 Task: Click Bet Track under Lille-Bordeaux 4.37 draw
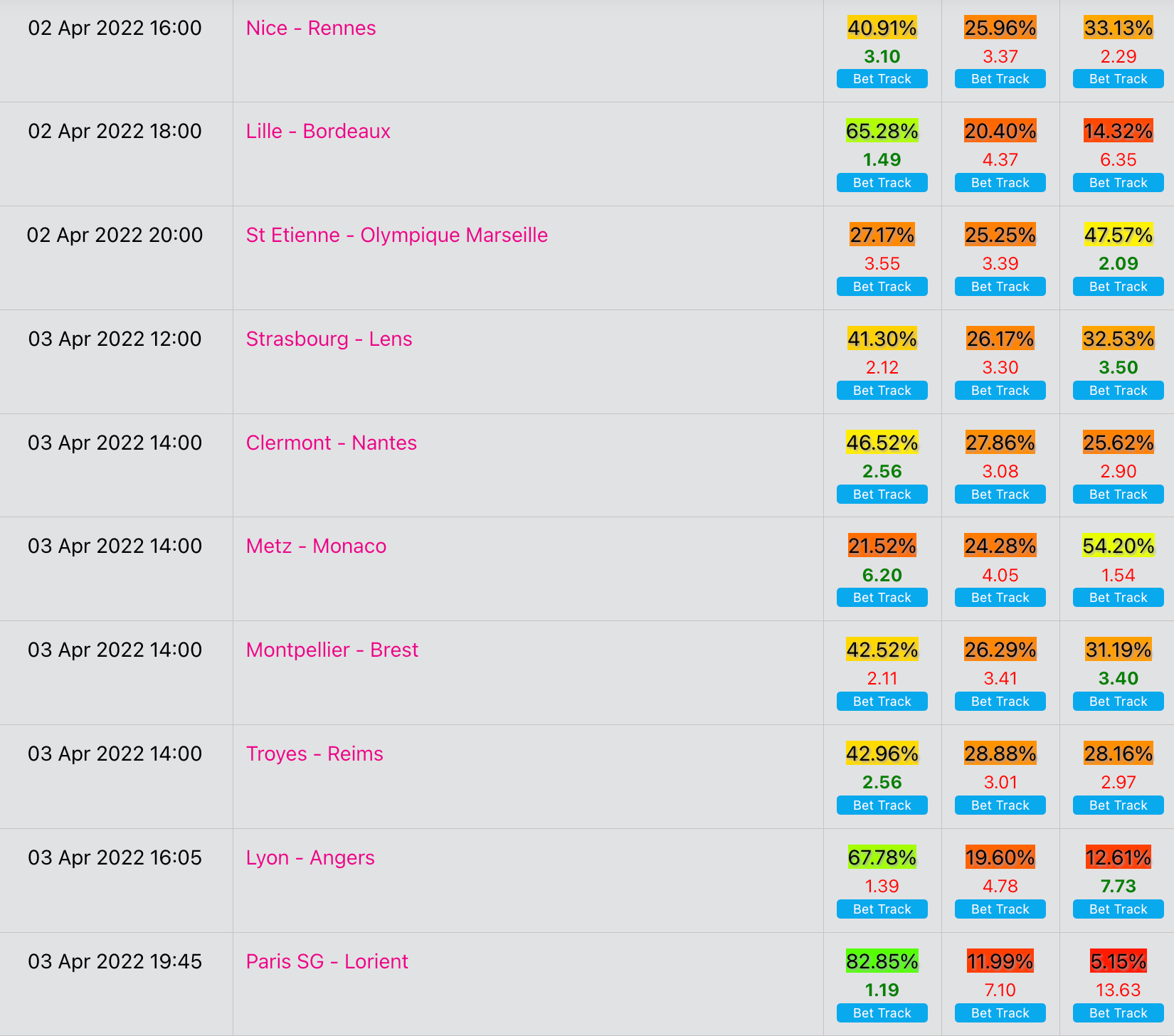1000,183
